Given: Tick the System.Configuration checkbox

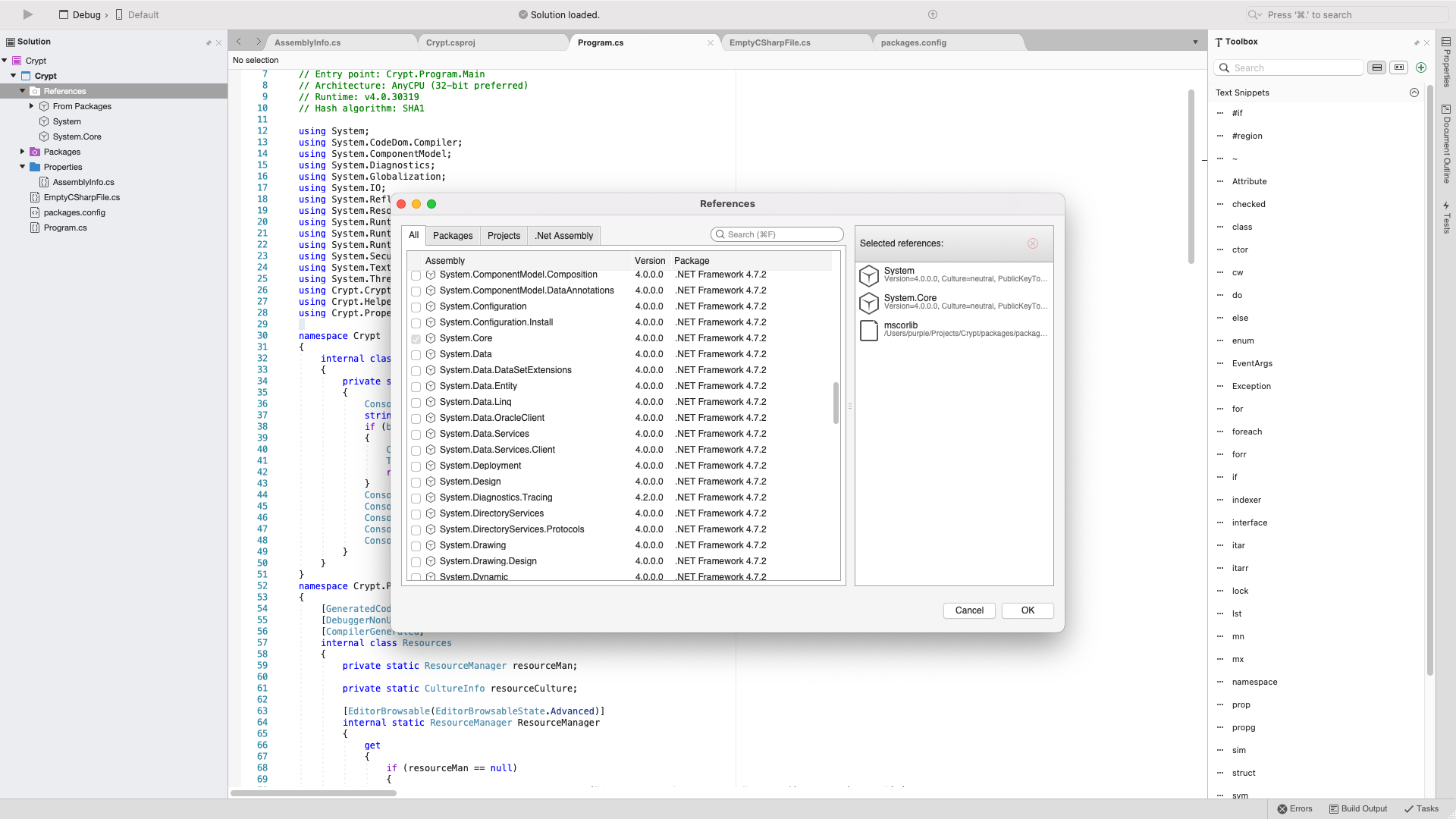Looking at the screenshot, I should (x=416, y=307).
